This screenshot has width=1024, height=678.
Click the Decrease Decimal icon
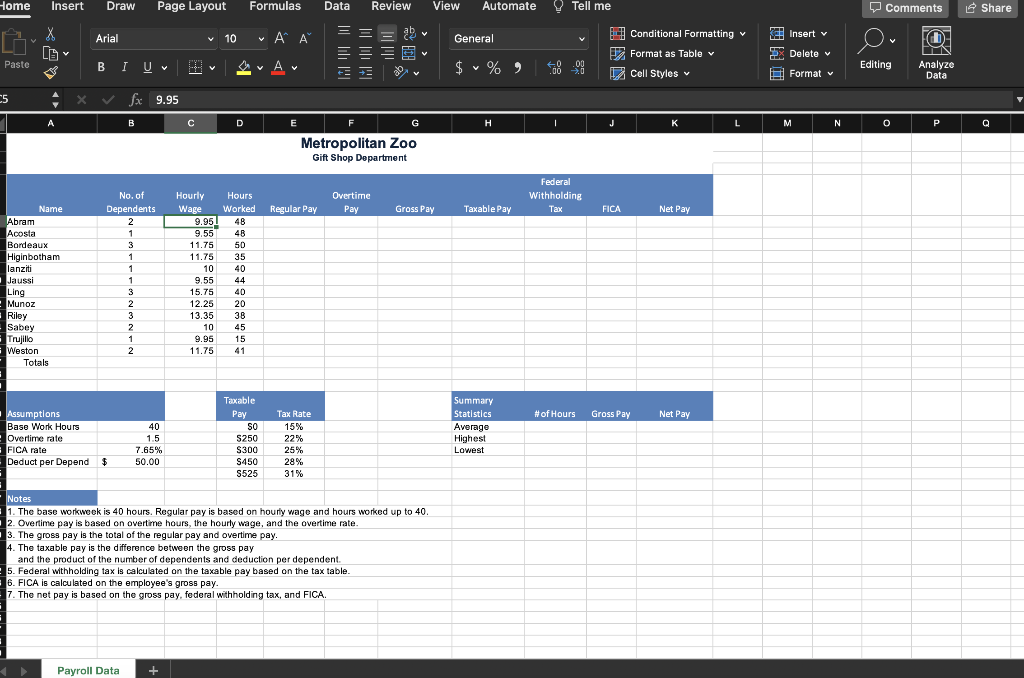[578, 67]
